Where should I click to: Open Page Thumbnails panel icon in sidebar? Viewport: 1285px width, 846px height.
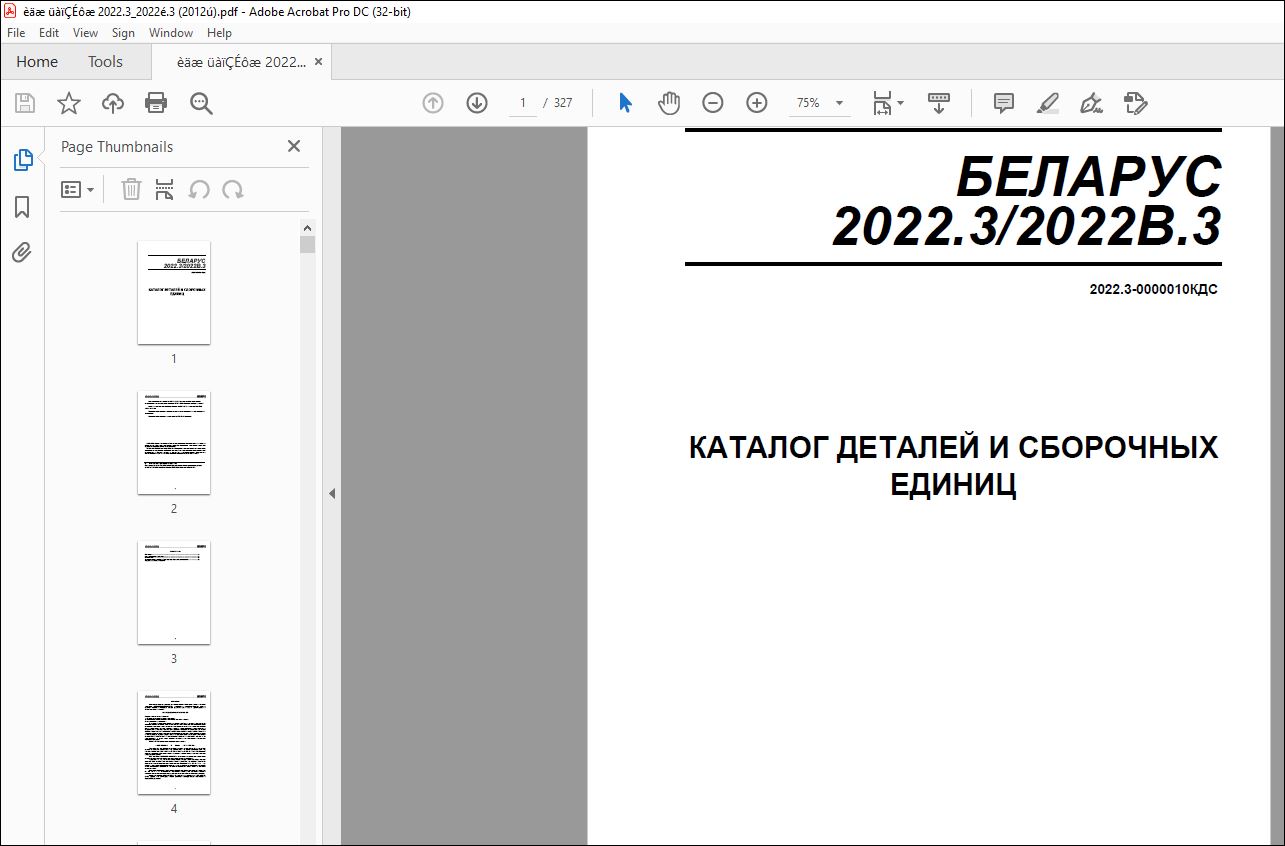22,159
